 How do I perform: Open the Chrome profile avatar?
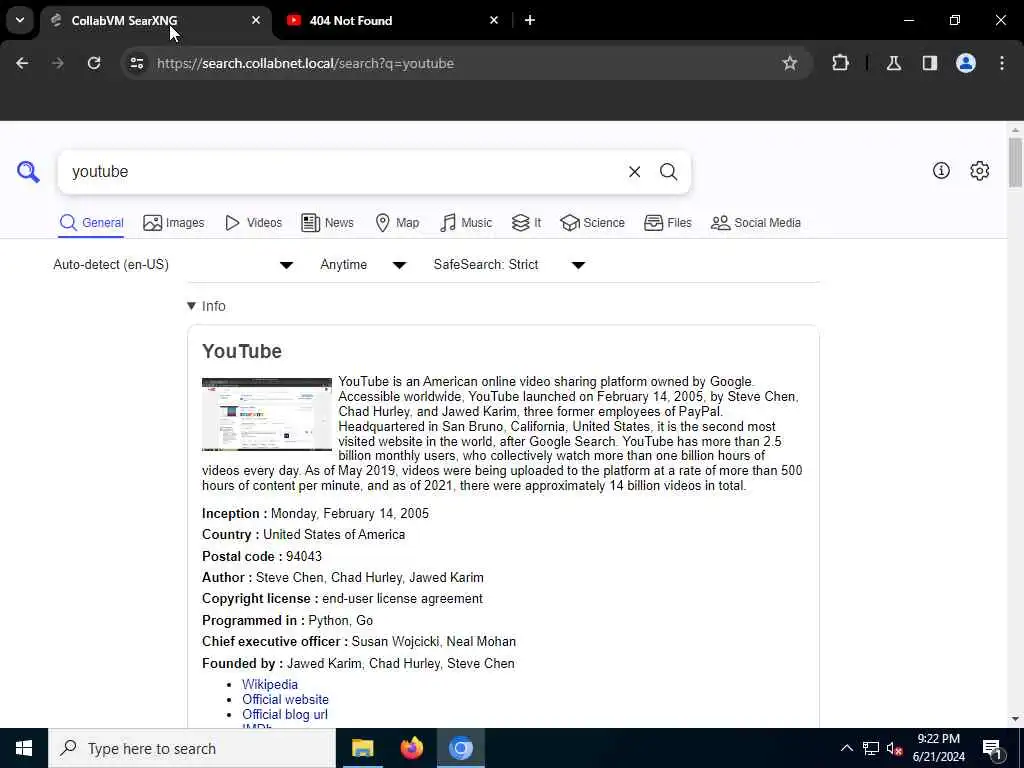965,63
